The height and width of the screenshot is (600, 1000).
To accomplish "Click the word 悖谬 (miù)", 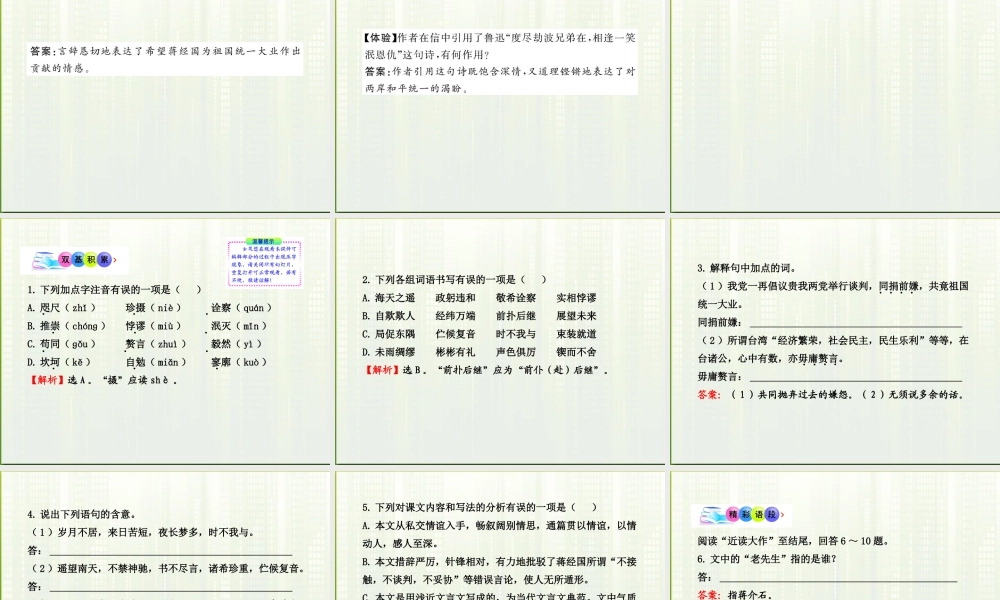I will 154,326.
